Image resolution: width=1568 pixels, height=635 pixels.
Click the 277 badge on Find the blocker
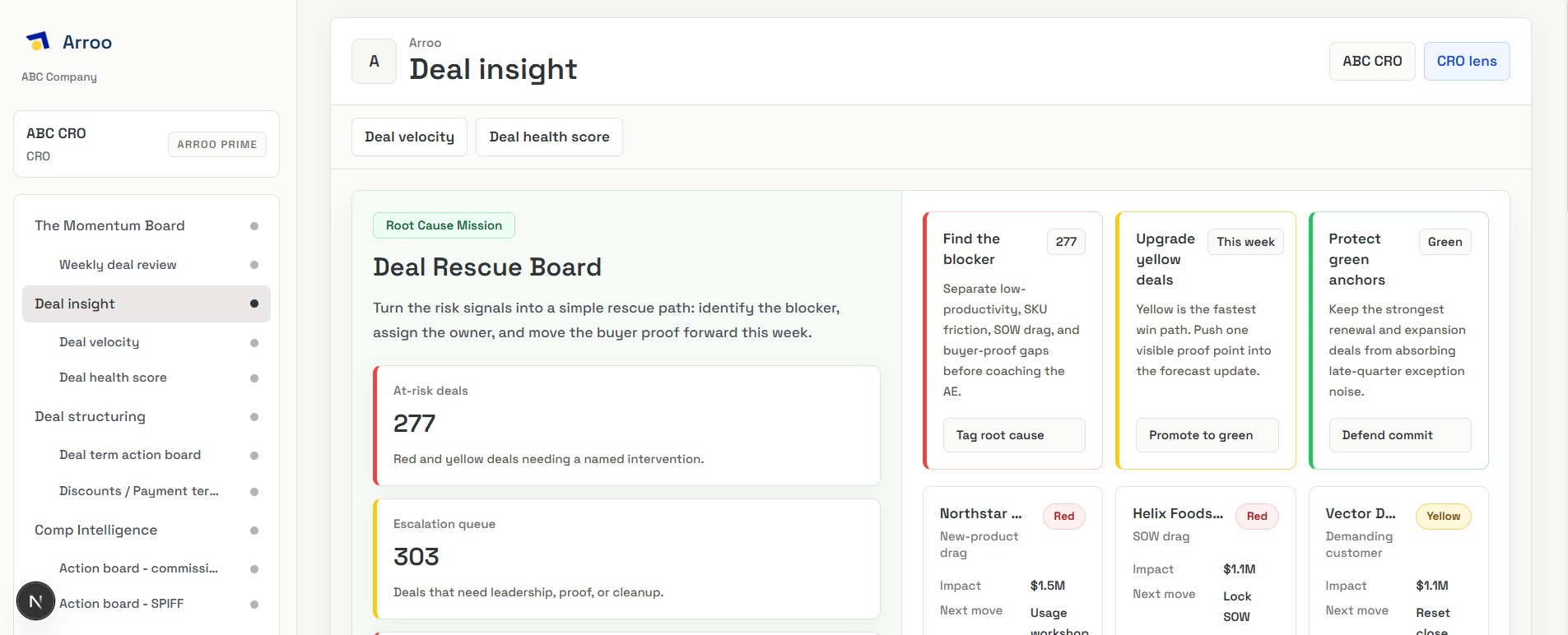click(x=1066, y=242)
